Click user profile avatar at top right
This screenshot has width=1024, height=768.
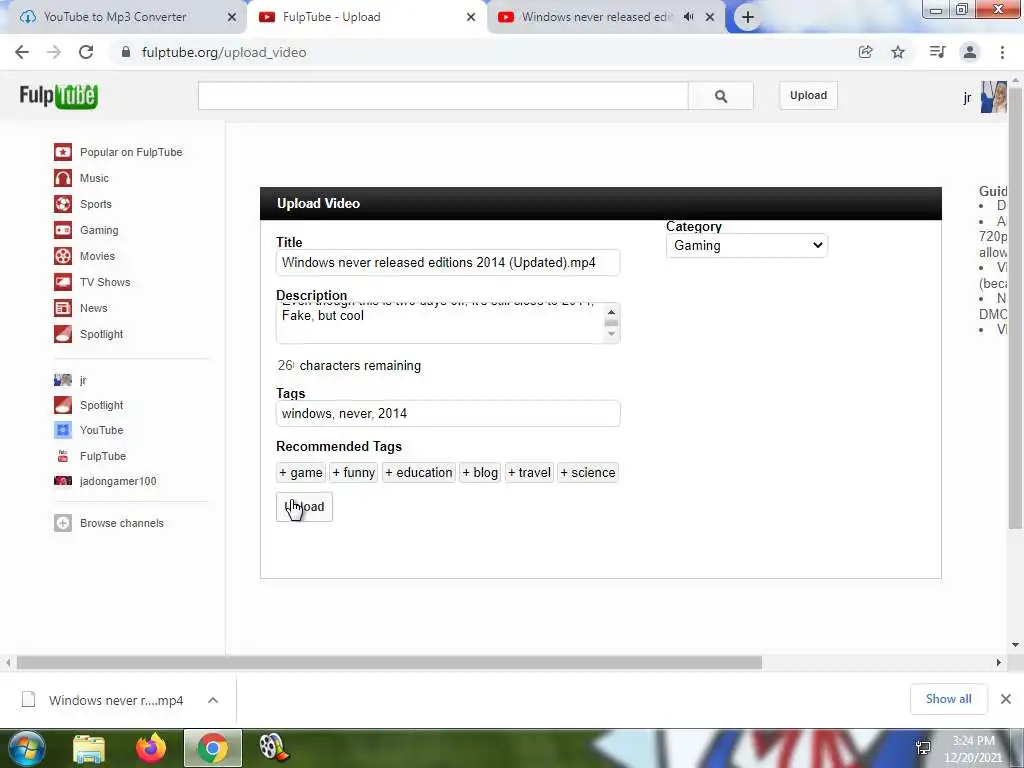[993, 97]
